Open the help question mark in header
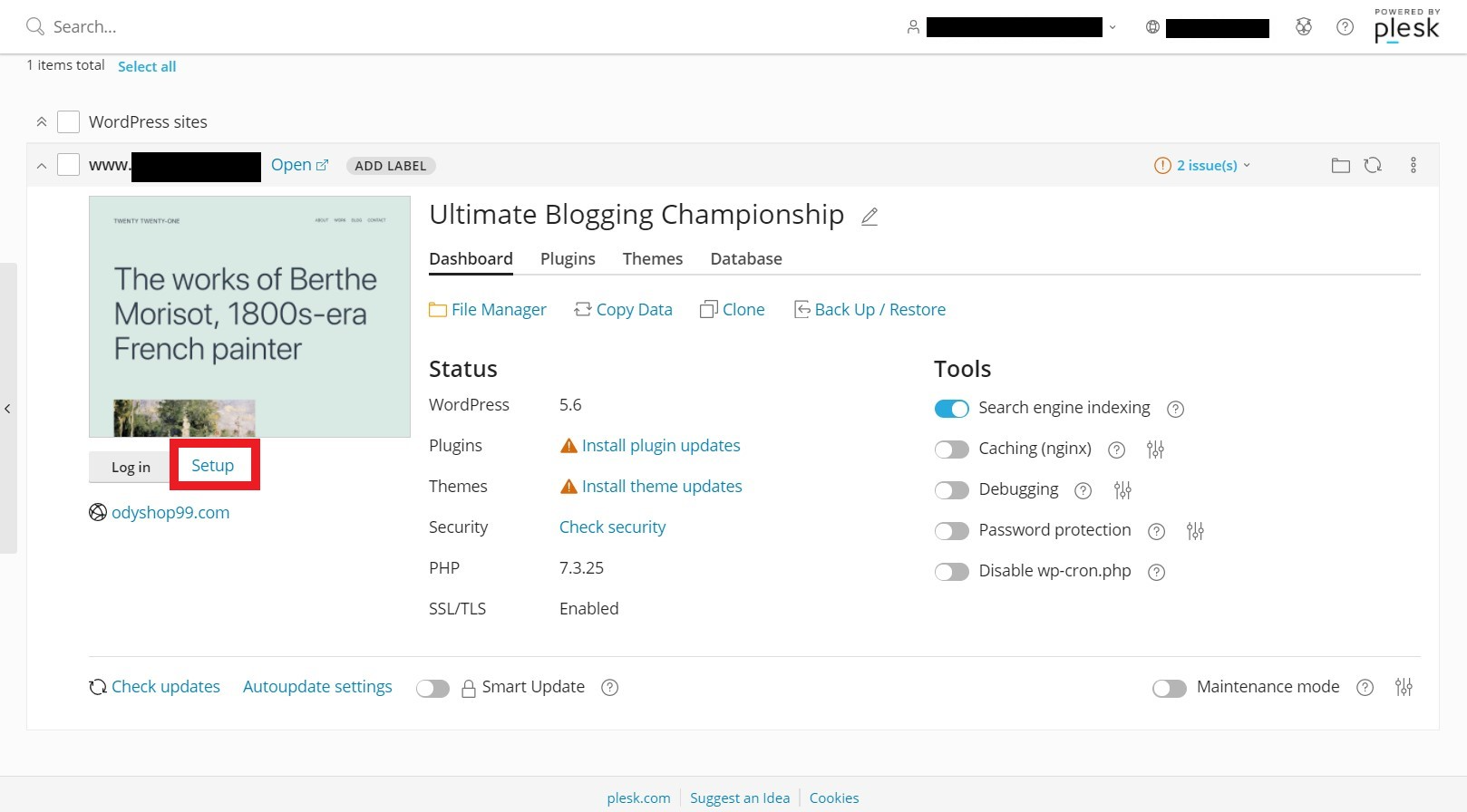Viewport: 1467px width, 812px height. (1346, 27)
